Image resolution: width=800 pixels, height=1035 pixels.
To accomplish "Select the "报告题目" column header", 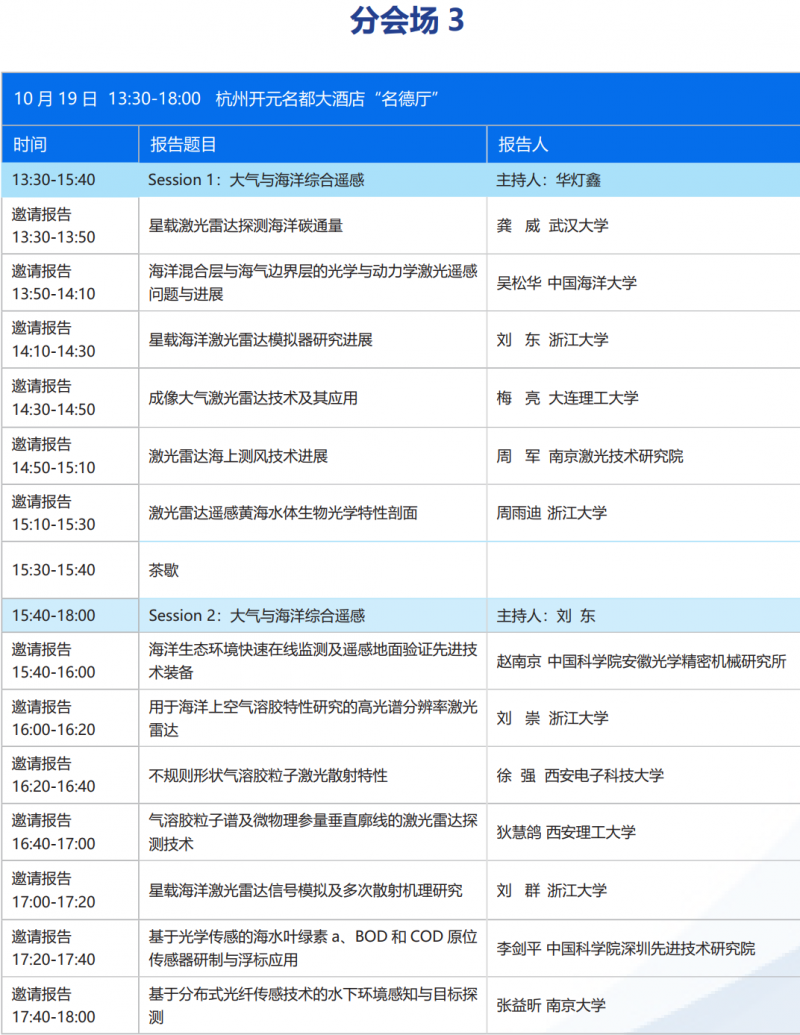I will pos(183,145).
